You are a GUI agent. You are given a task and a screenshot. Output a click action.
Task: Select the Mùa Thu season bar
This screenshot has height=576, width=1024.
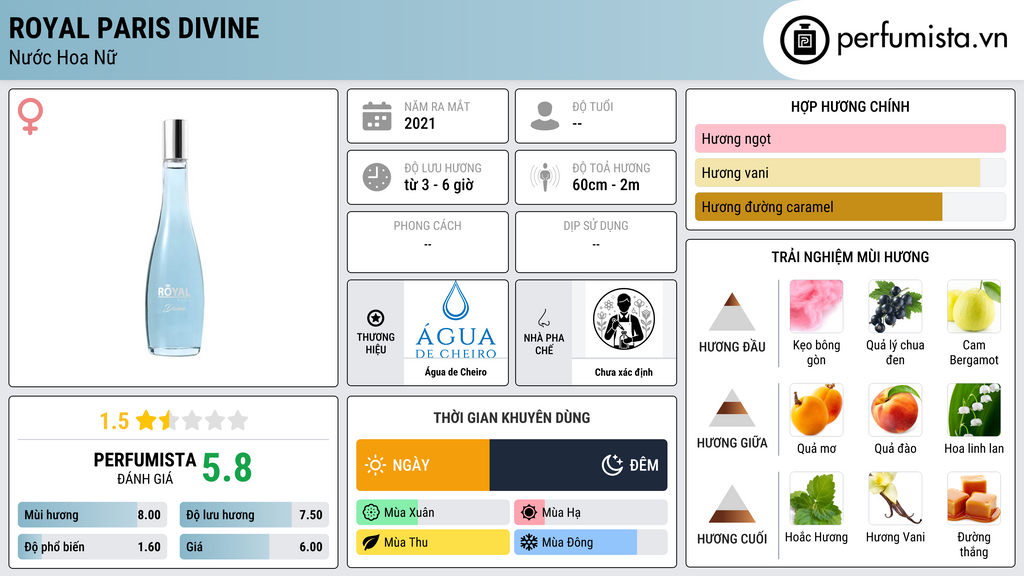click(x=432, y=542)
